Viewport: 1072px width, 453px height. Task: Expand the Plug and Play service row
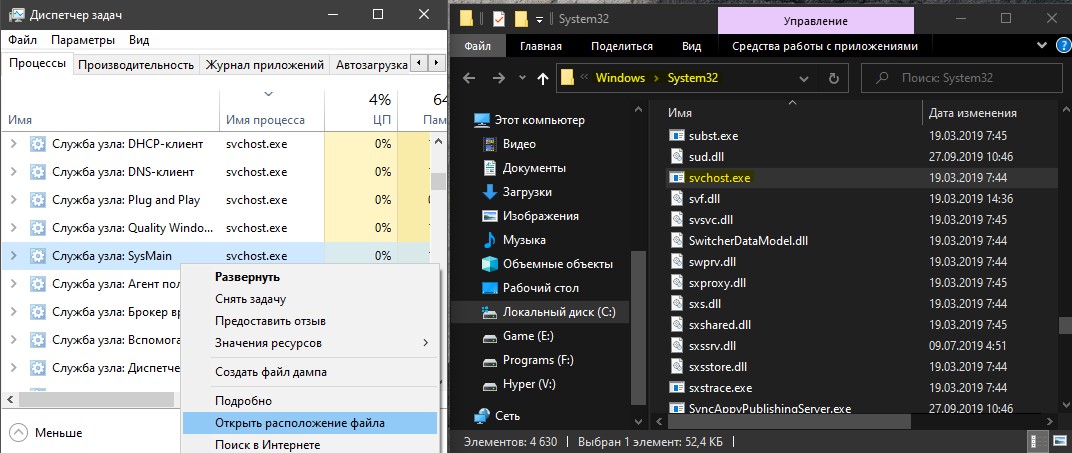(13, 200)
